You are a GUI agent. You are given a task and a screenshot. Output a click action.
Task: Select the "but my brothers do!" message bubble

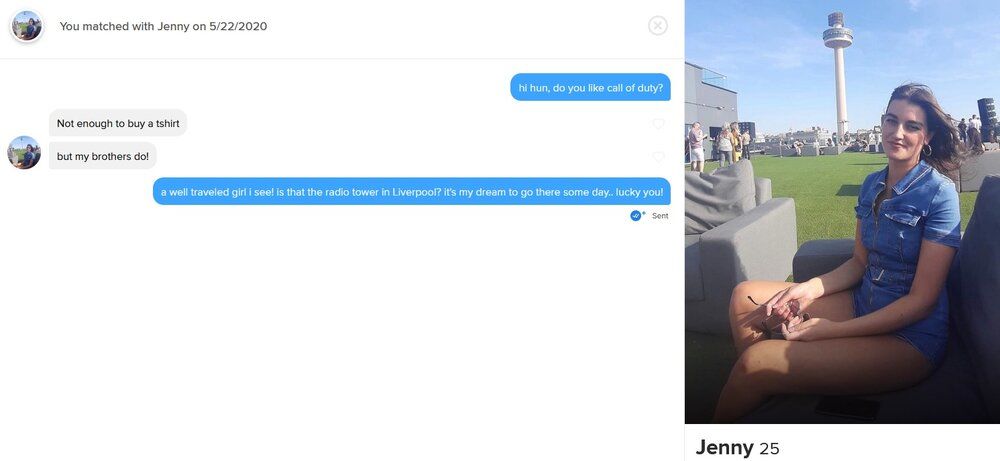tap(103, 156)
